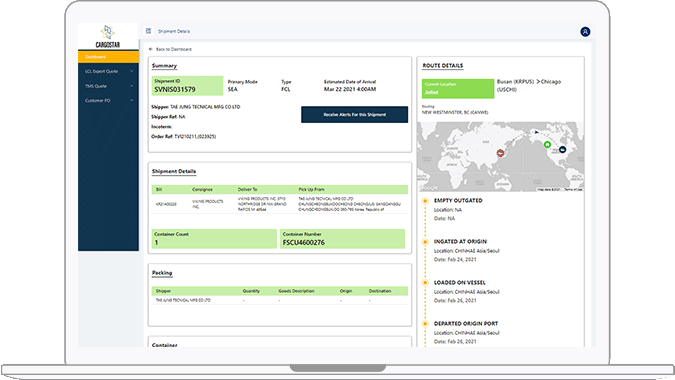
Task: Click Current Location Joliet box
Action: coord(458,88)
